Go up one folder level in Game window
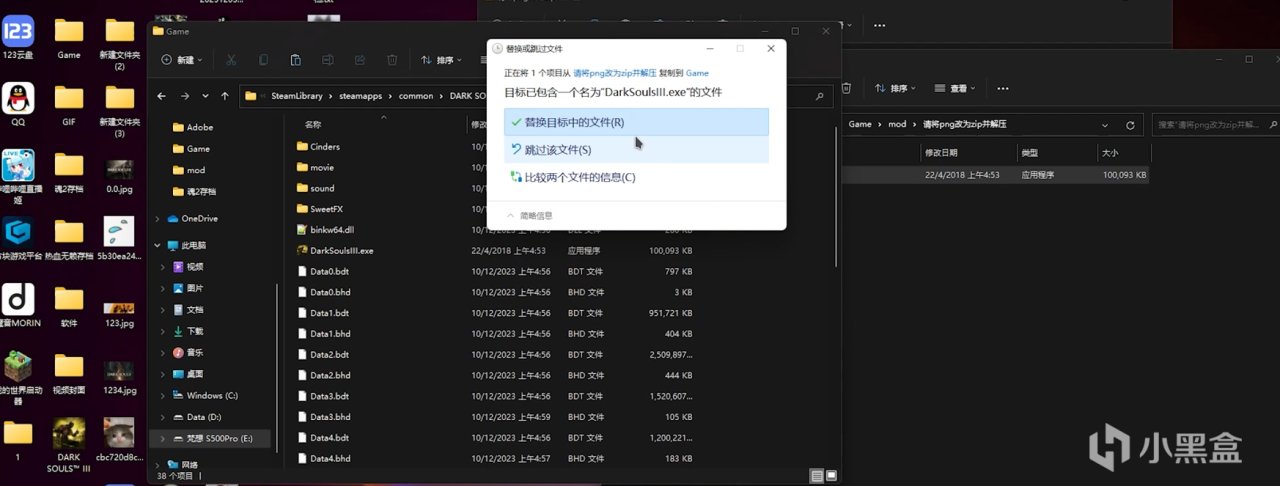1280x486 pixels. coord(224,96)
